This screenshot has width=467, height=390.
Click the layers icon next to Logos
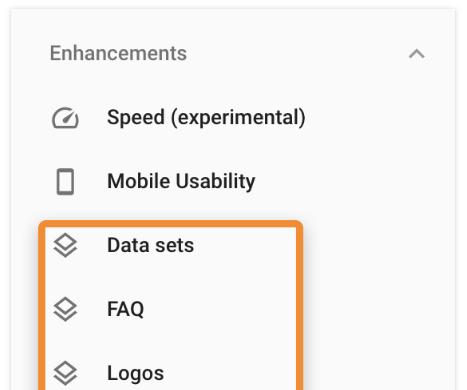[x=65, y=373]
